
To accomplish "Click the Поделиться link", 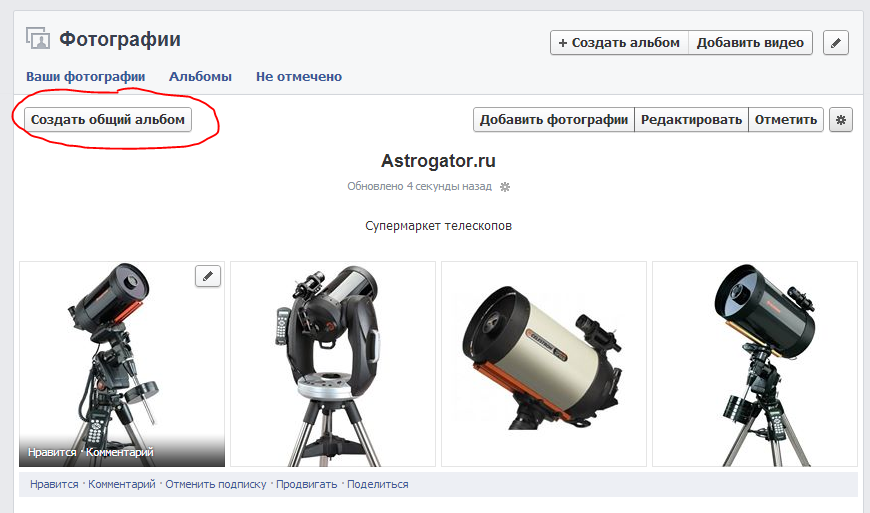I will coord(378,484).
